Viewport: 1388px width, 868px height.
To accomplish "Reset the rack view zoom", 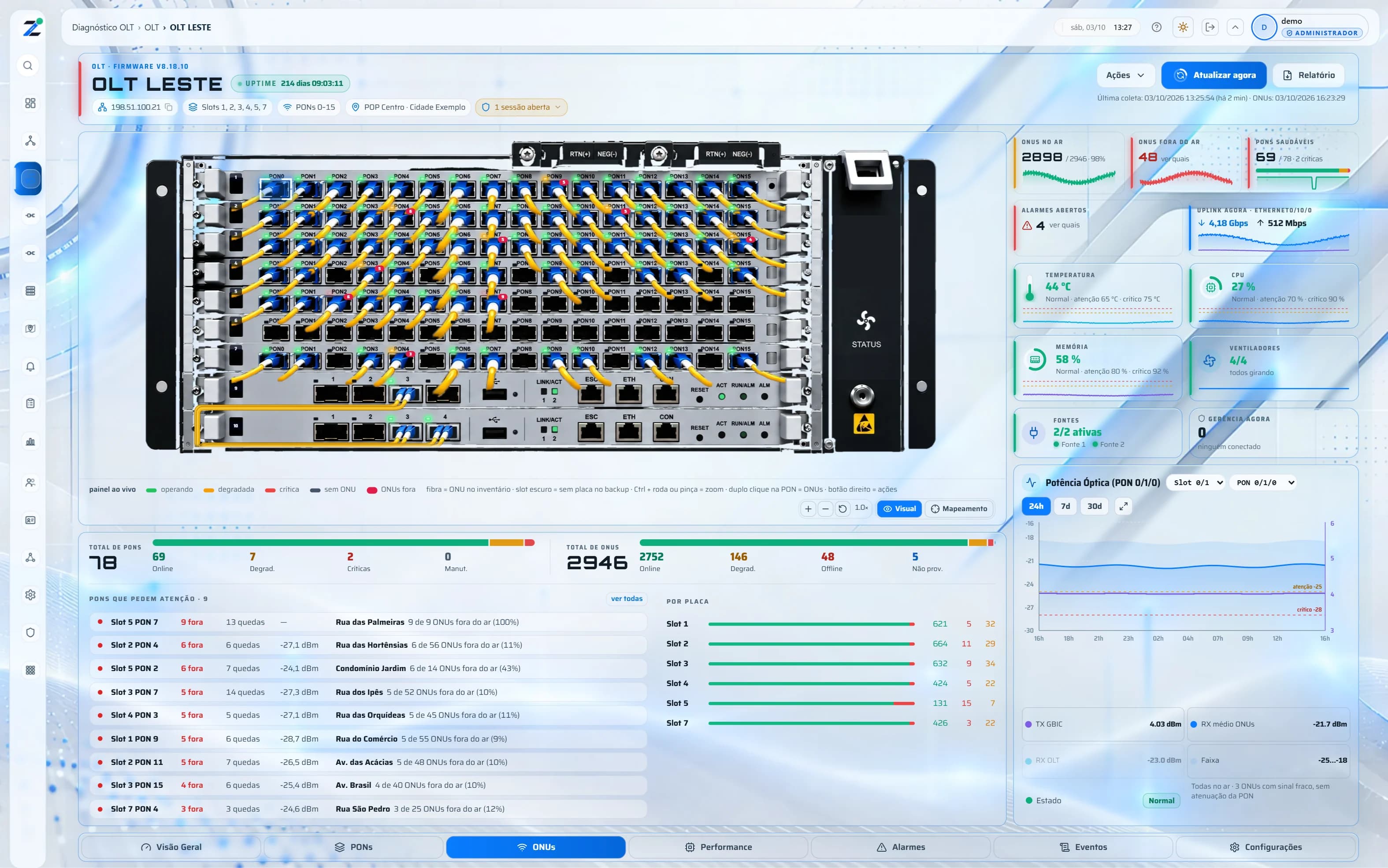I will (842, 508).
